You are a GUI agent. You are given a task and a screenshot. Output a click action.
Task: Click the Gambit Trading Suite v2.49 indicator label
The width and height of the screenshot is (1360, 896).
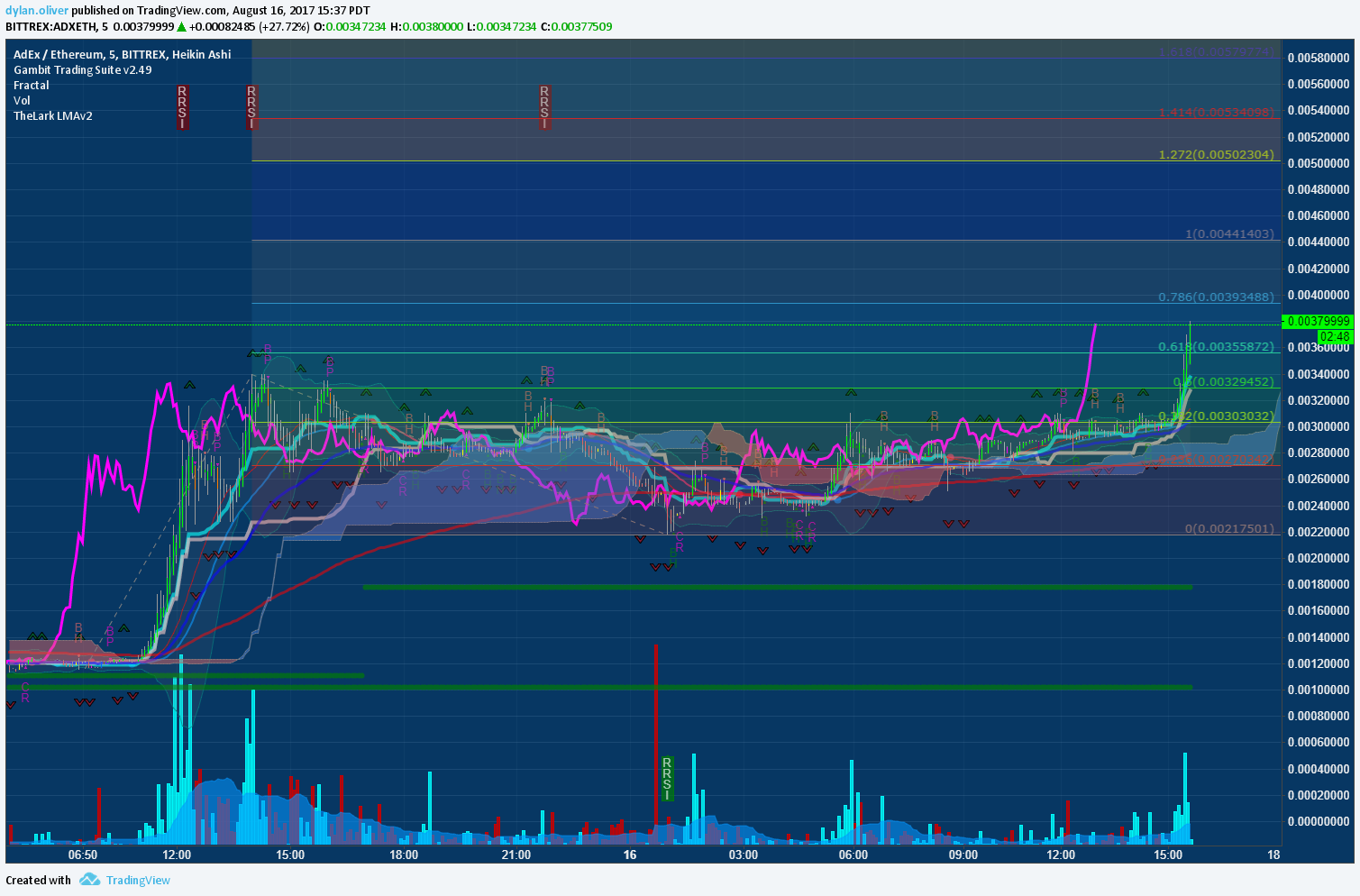pos(83,69)
